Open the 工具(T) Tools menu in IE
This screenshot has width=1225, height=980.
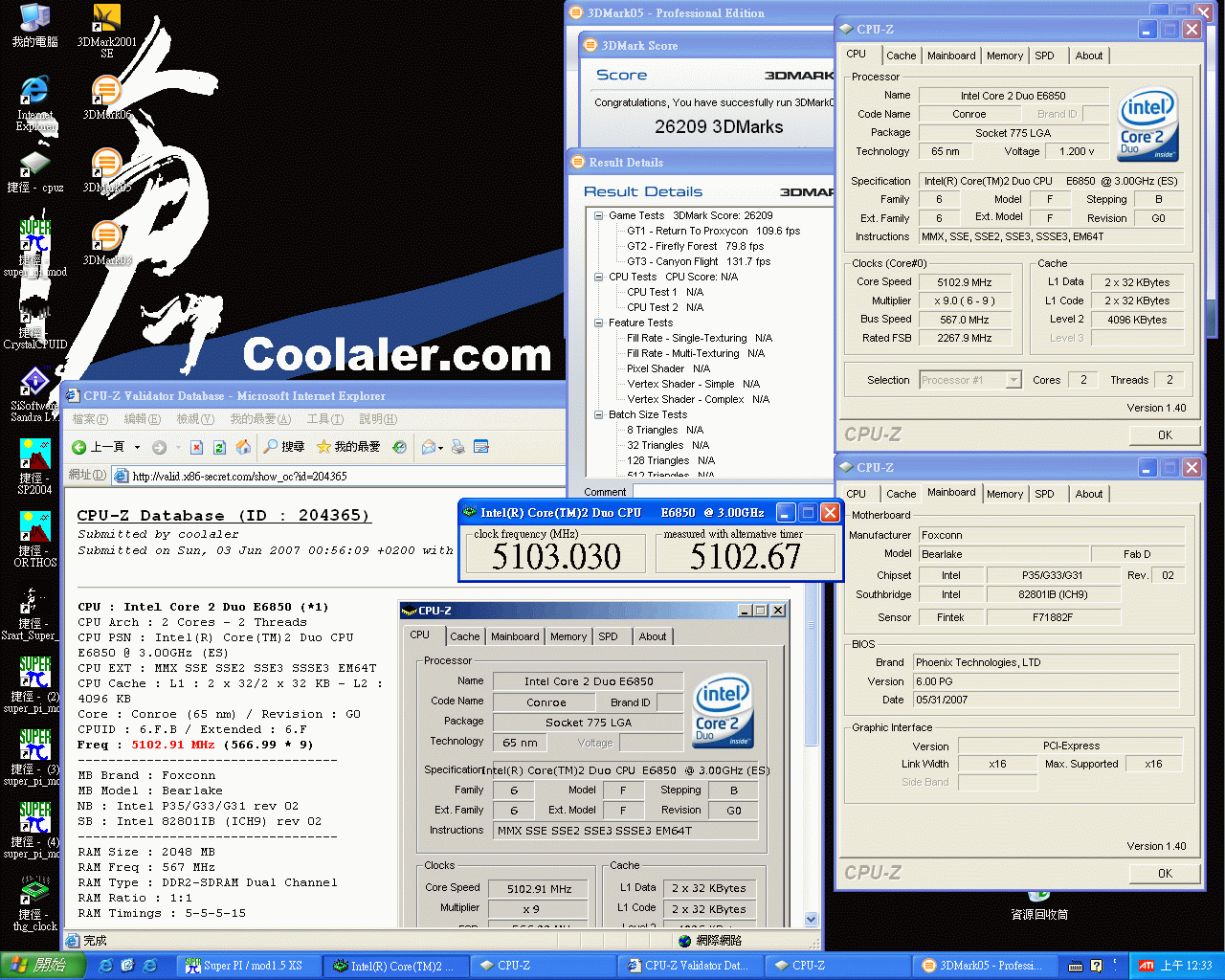pos(324,419)
